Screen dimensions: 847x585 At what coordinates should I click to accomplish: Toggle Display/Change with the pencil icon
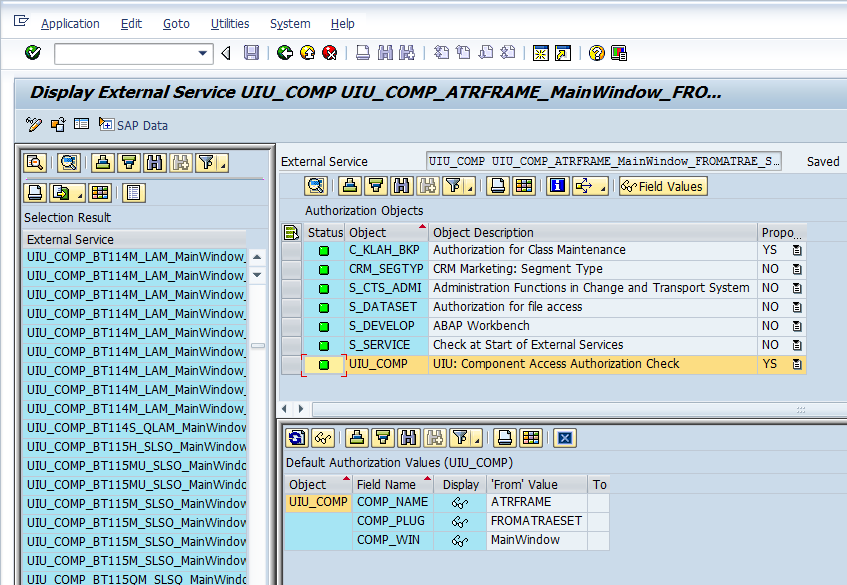[33, 125]
